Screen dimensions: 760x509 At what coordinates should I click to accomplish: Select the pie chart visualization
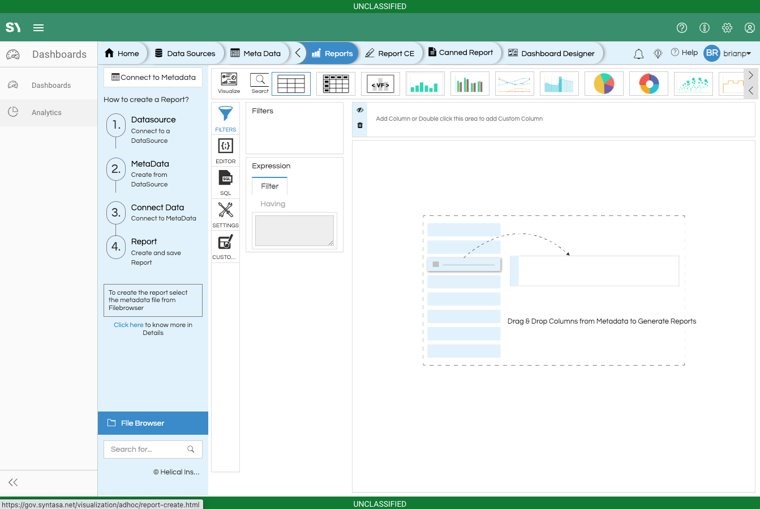(603, 84)
